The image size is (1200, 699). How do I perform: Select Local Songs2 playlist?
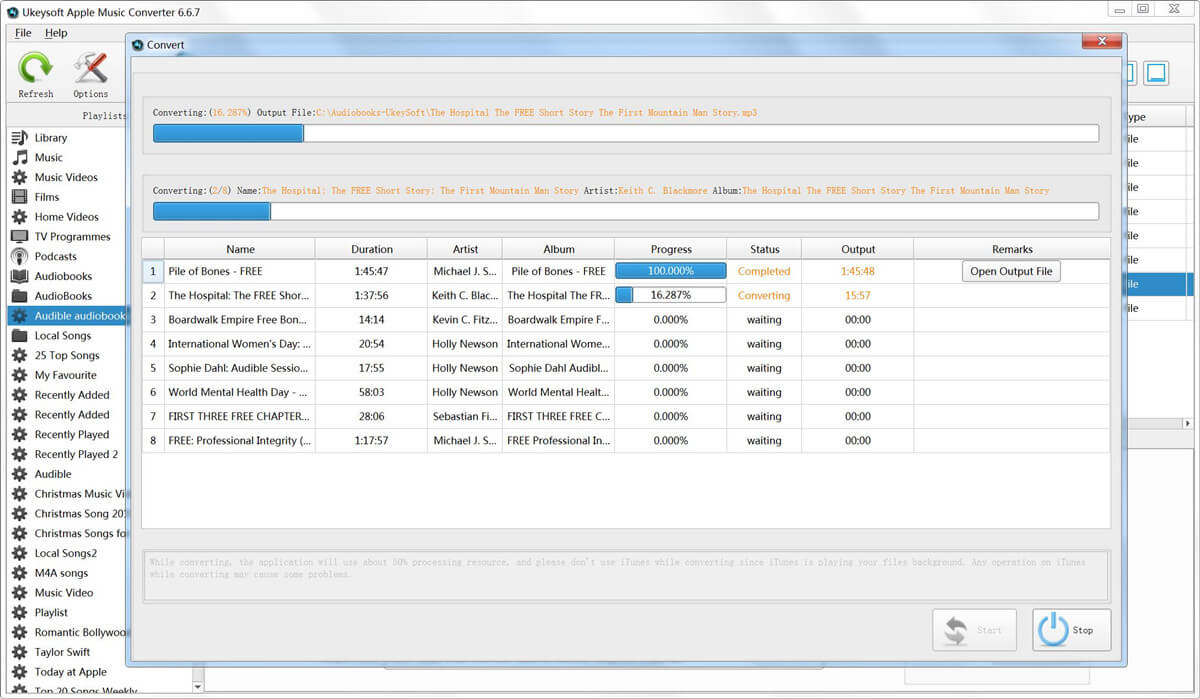(x=66, y=553)
